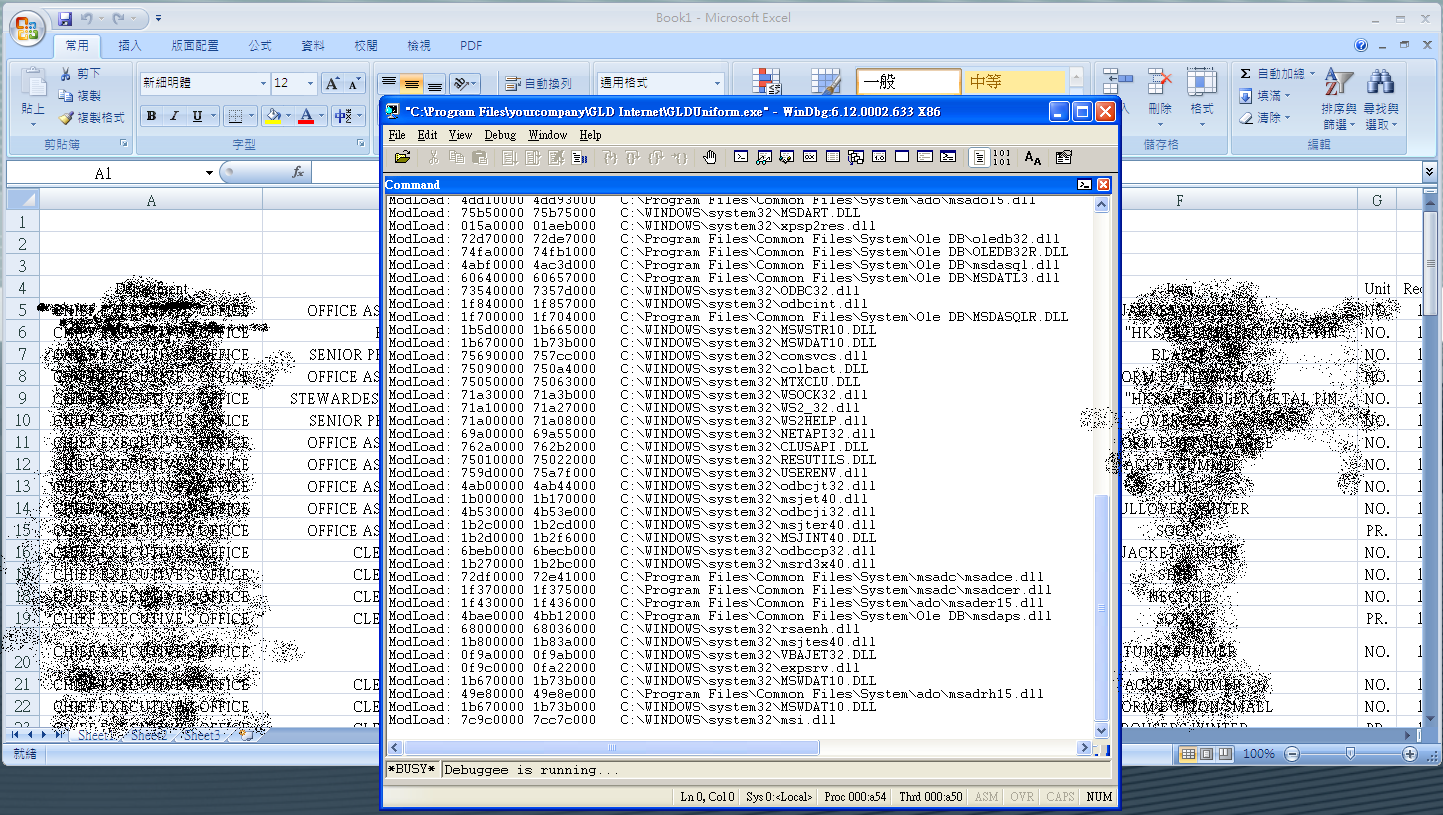Apply the yellow fill color bucket
The height and width of the screenshot is (815, 1443).
tap(273, 116)
